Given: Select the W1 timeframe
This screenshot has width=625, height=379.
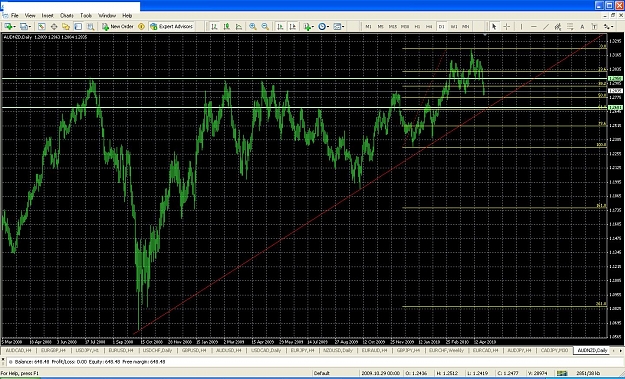Looking at the screenshot, I should point(454,26).
